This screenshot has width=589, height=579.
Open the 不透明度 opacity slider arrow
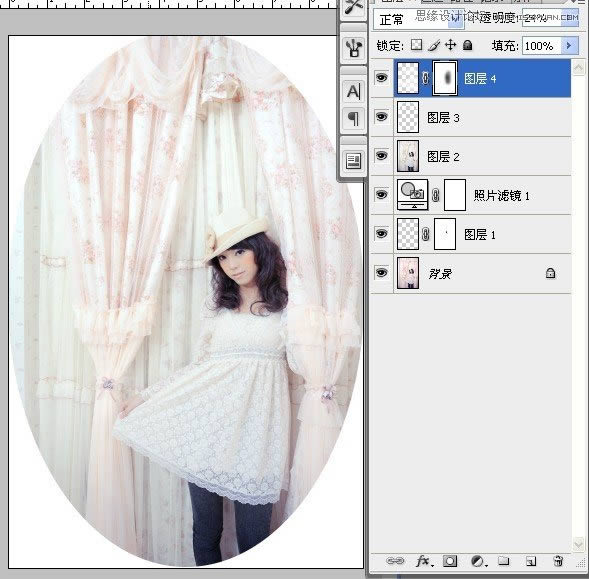(569, 18)
